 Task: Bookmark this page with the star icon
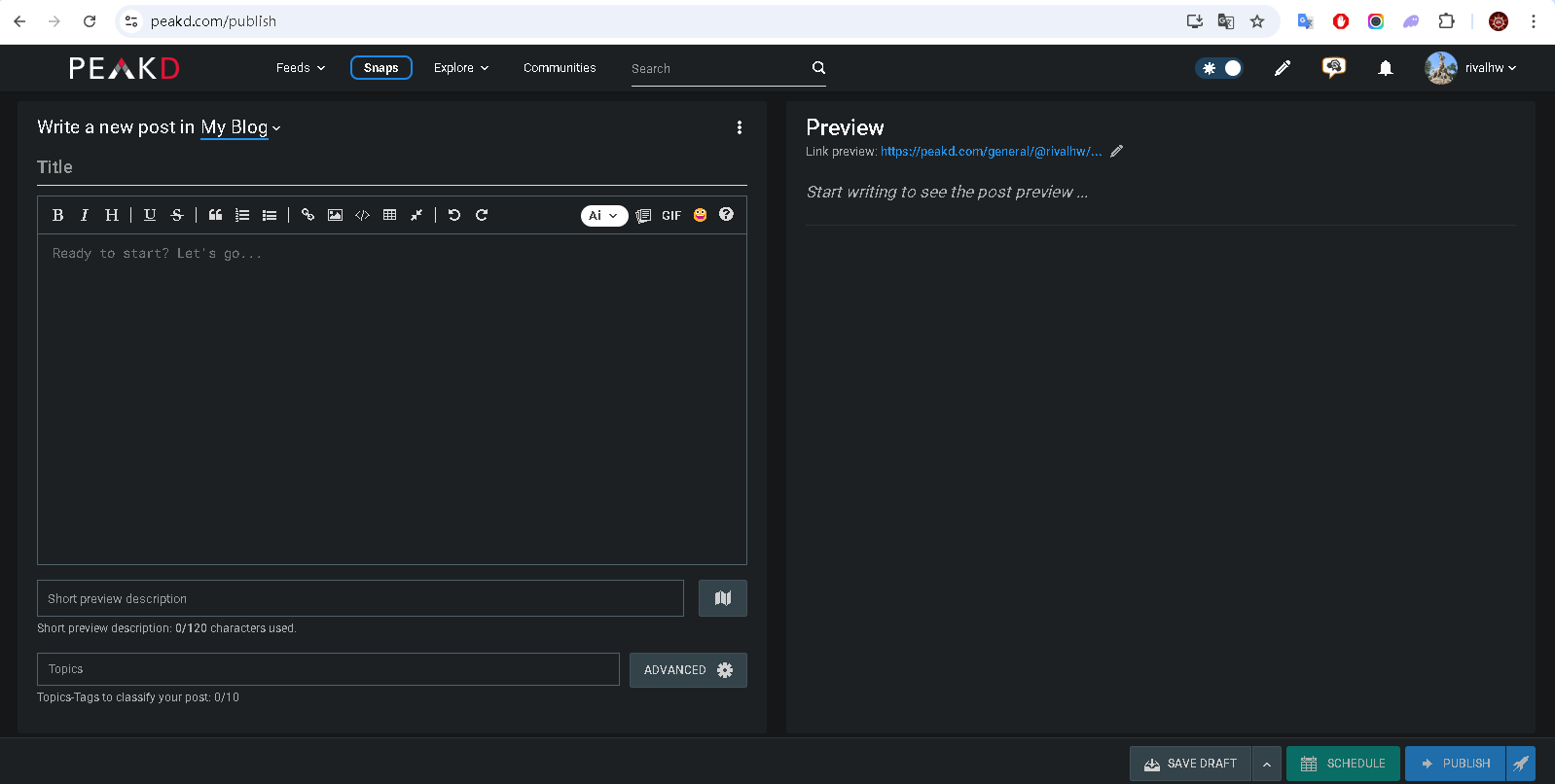click(1257, 21)
